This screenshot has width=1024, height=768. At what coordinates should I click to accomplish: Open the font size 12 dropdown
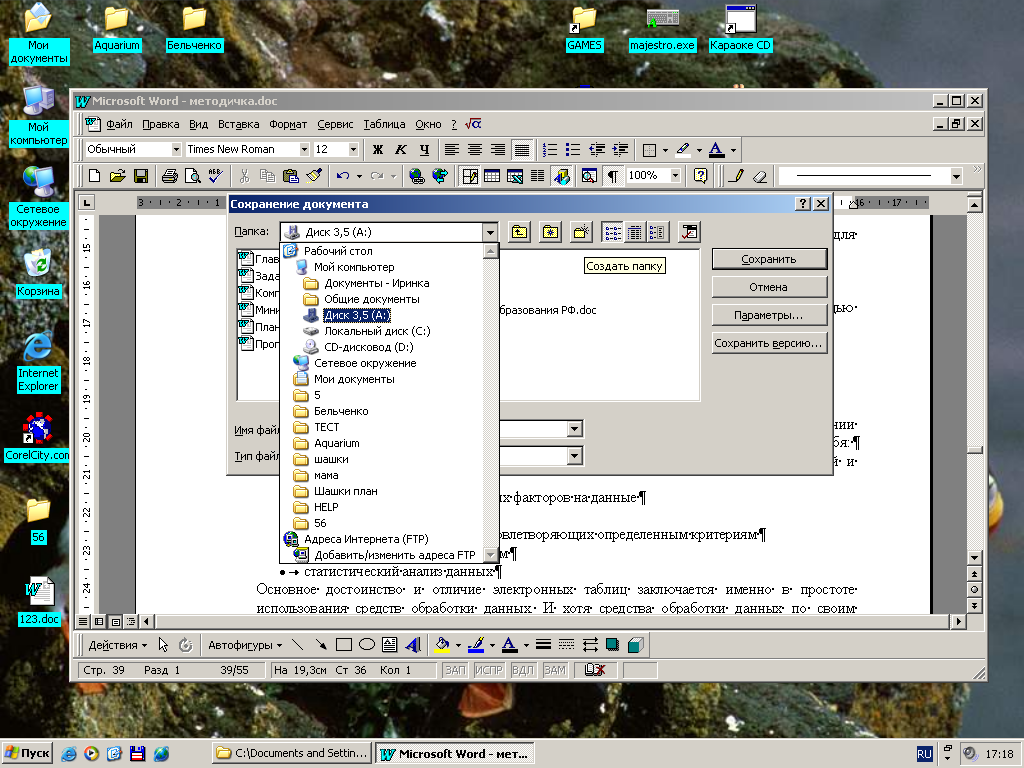click(x=353, y=150)
